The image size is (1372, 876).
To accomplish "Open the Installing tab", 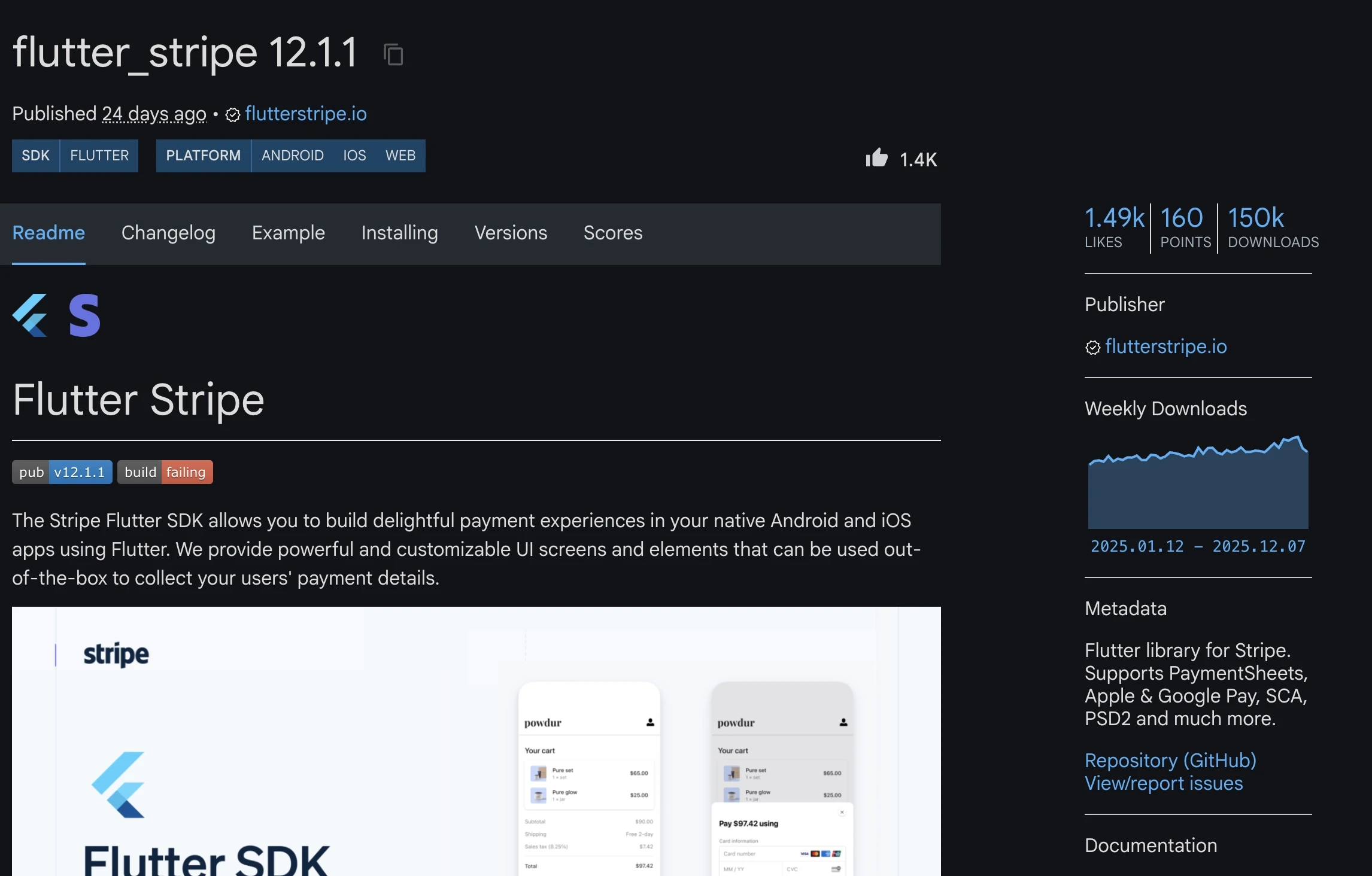I will point(399,233).
